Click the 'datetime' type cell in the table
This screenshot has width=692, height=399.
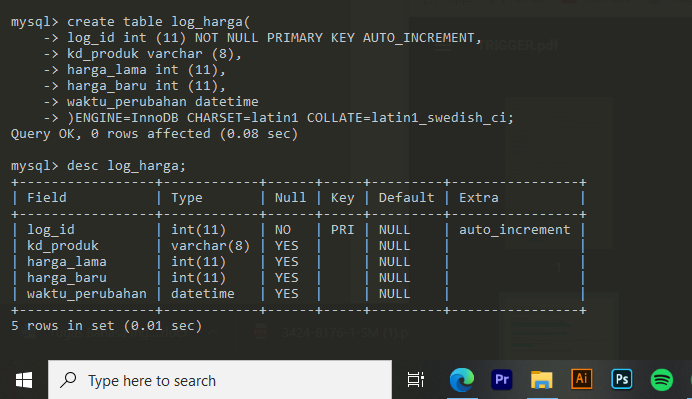coord(203,294)
